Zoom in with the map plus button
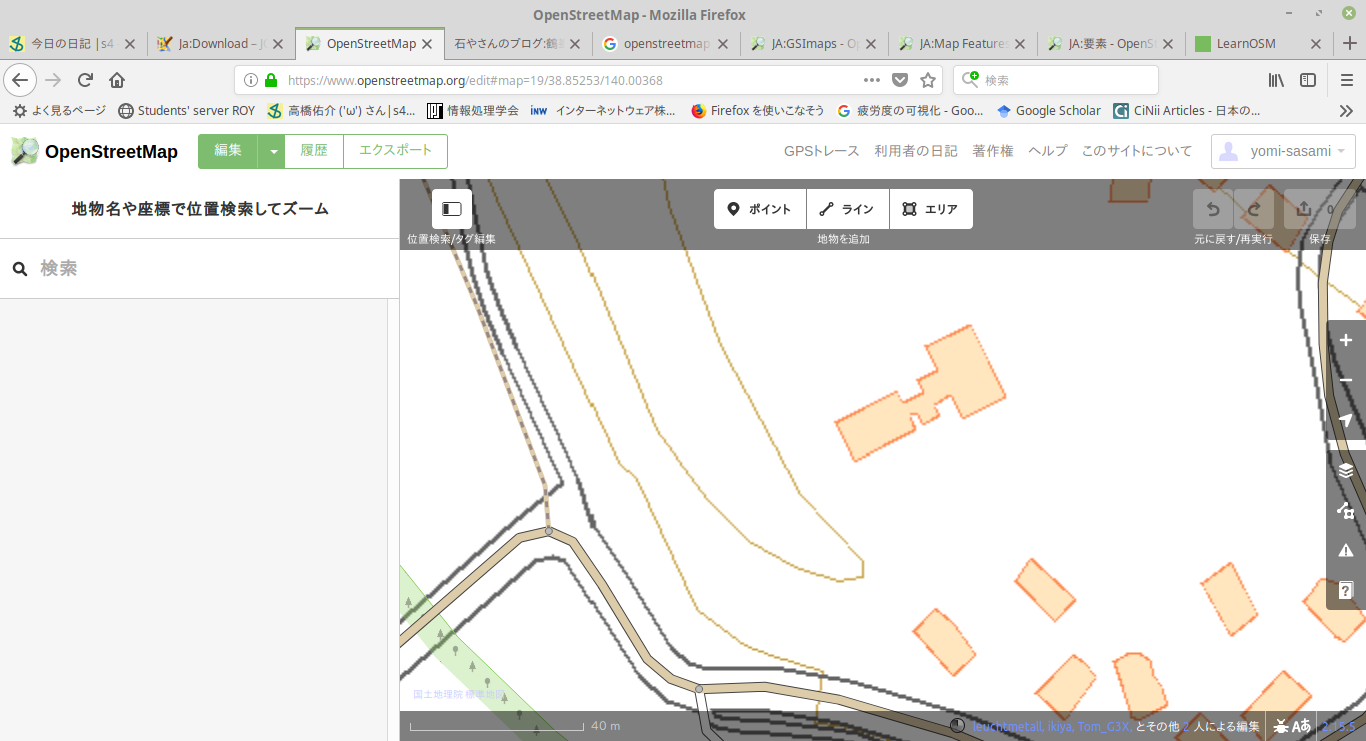 (x=1345, y=341)
